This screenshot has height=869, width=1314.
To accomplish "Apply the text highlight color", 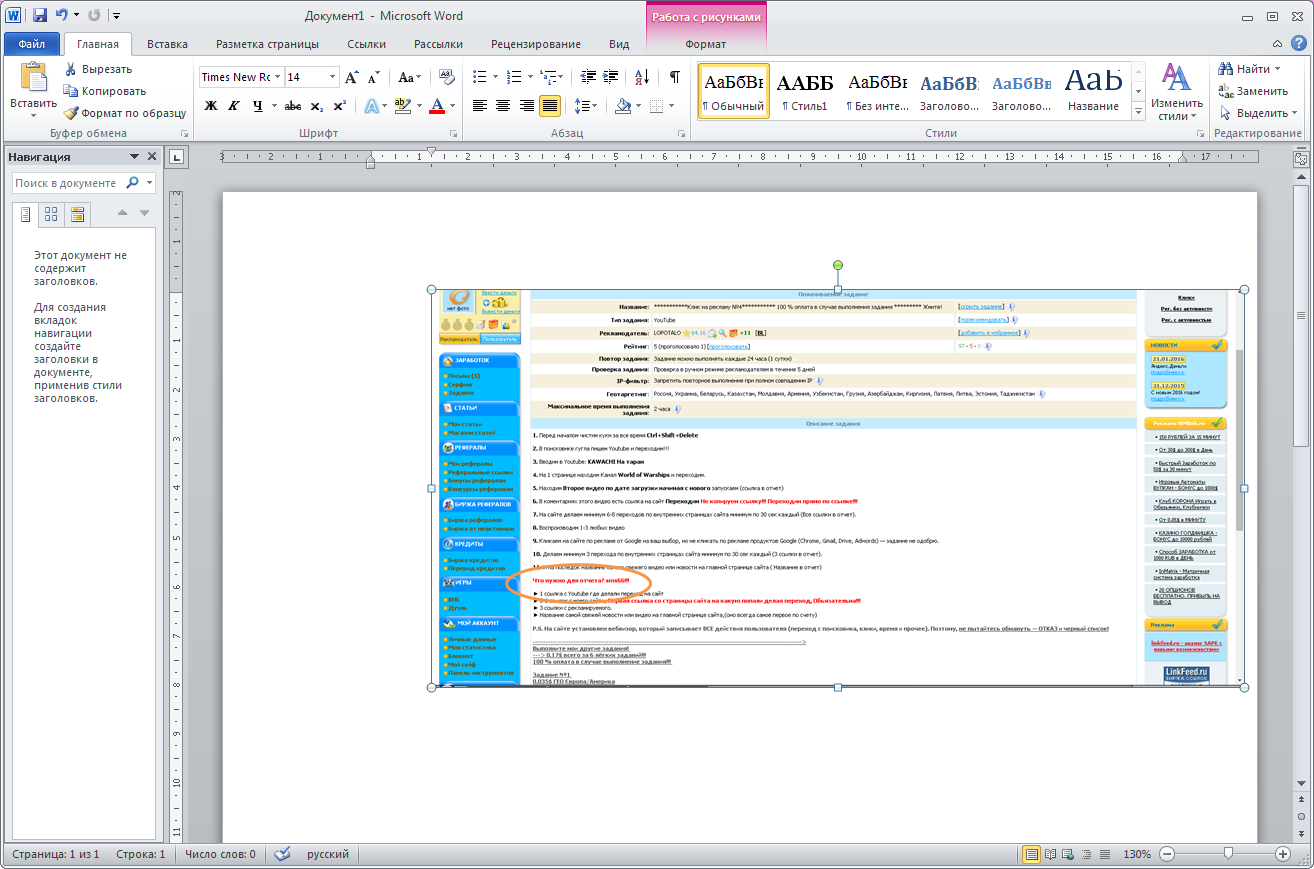I will 403,106.
